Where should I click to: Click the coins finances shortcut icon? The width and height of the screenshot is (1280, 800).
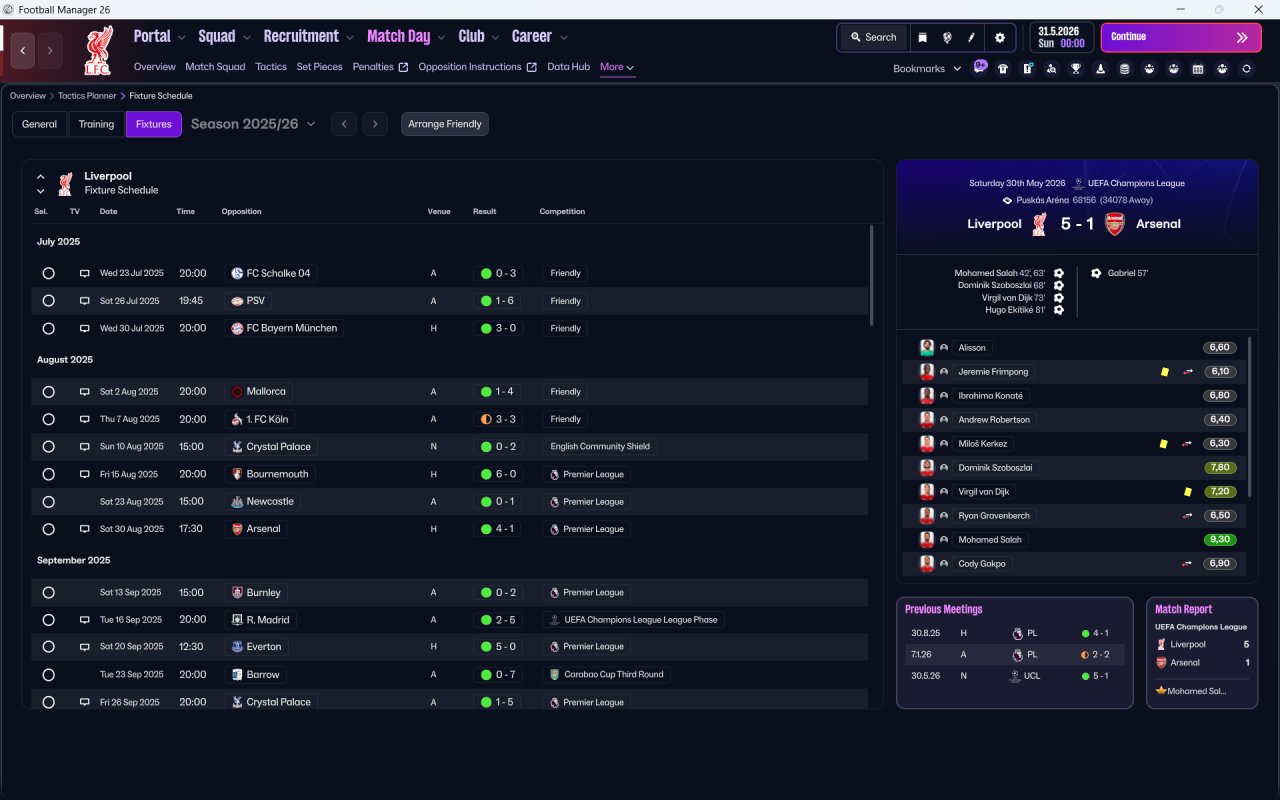pyautogui.click(x=1124, y=69)
